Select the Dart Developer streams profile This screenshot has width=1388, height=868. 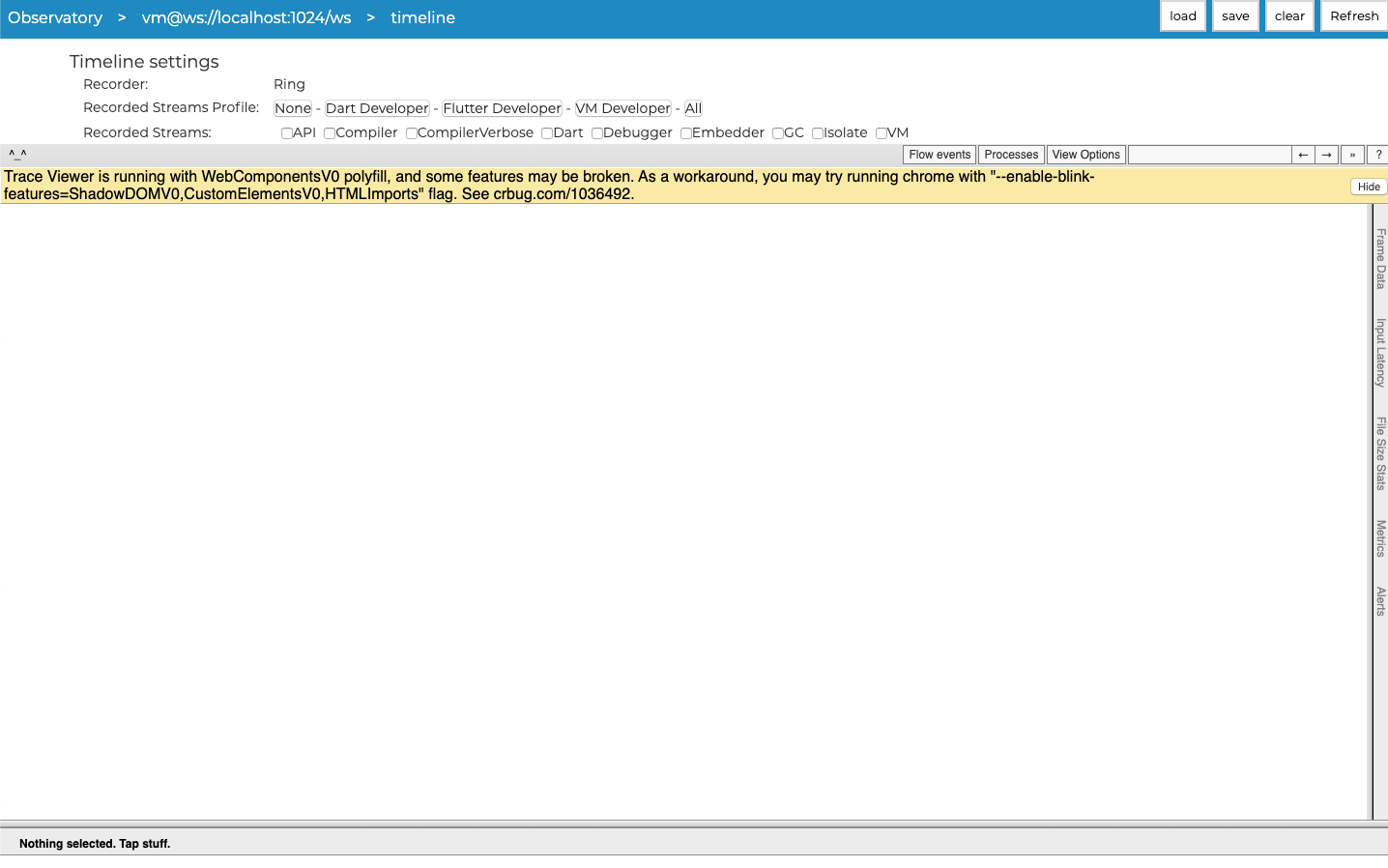click(377, 107)
